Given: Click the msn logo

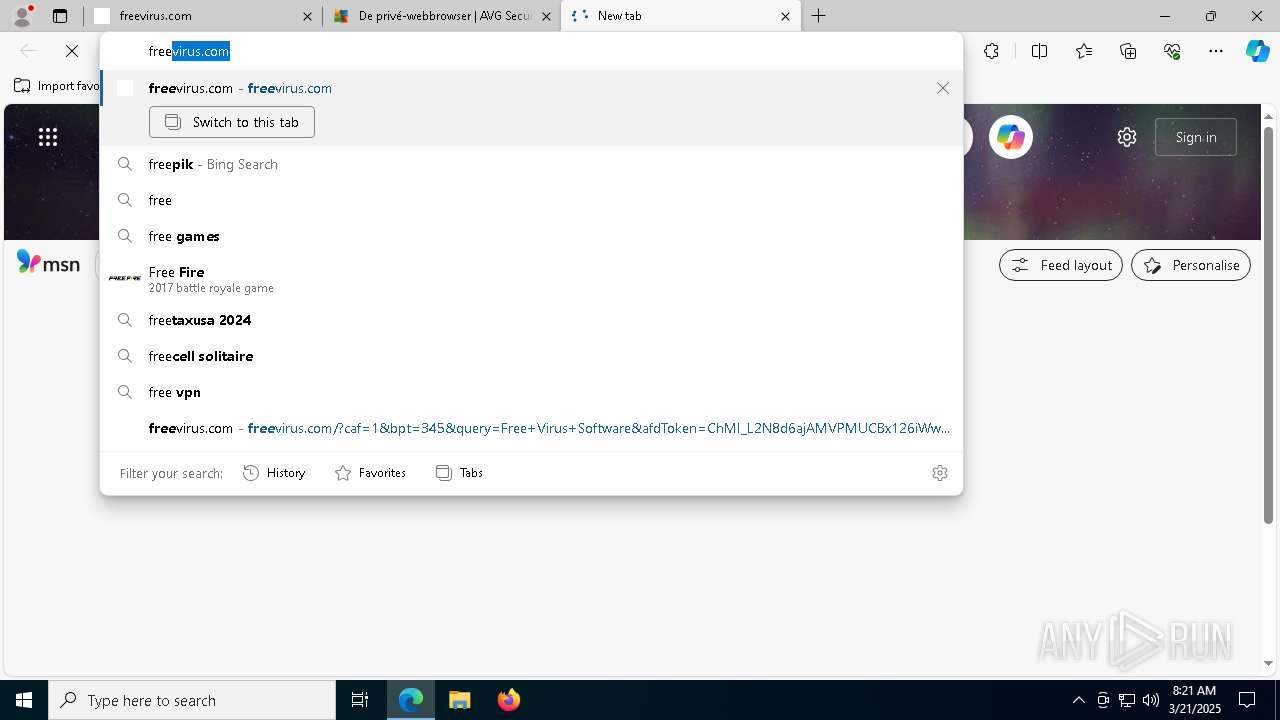Looking at the screenshot, I should point(48,264).
